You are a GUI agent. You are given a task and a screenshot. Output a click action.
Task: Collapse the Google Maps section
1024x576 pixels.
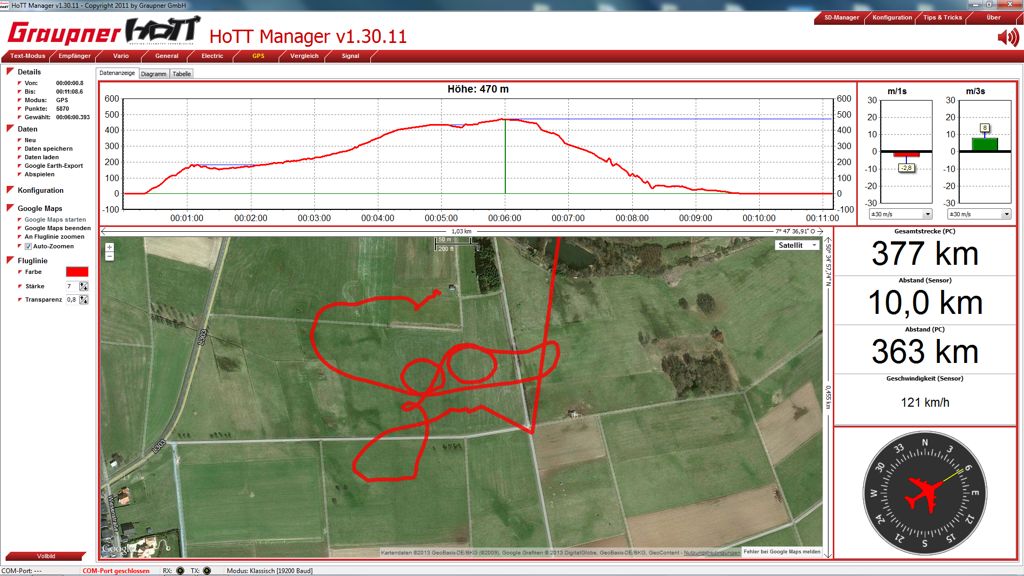coord(10,208)
